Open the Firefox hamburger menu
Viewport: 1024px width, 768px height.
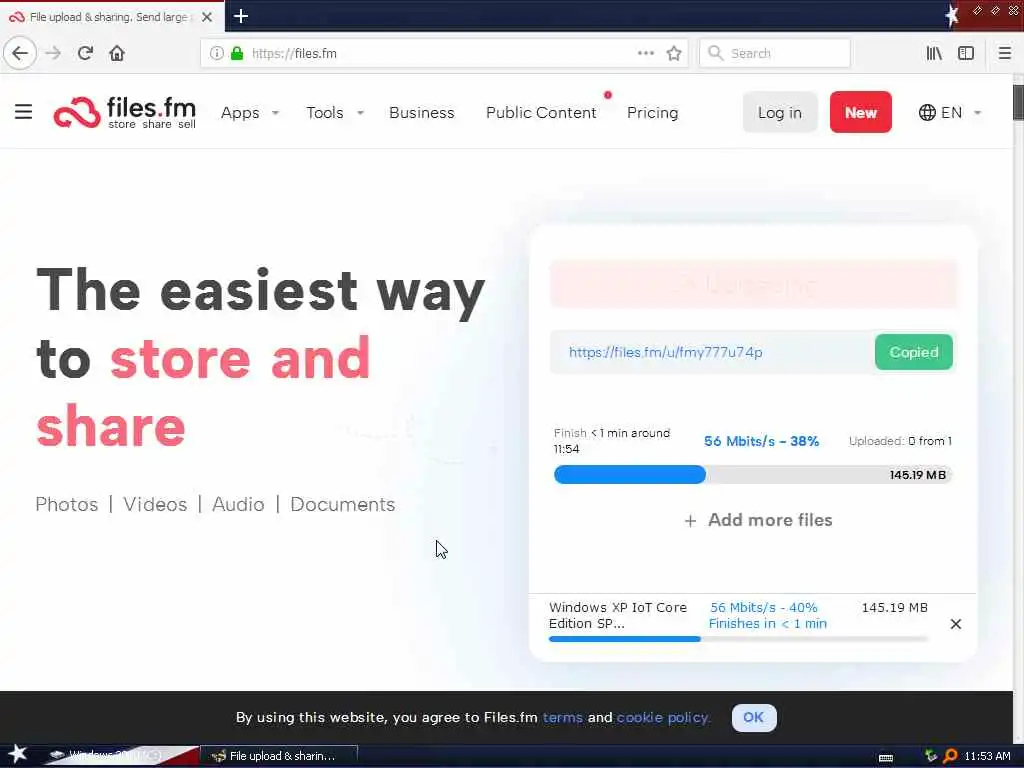pyautogui.click(x=1004, y=53)
